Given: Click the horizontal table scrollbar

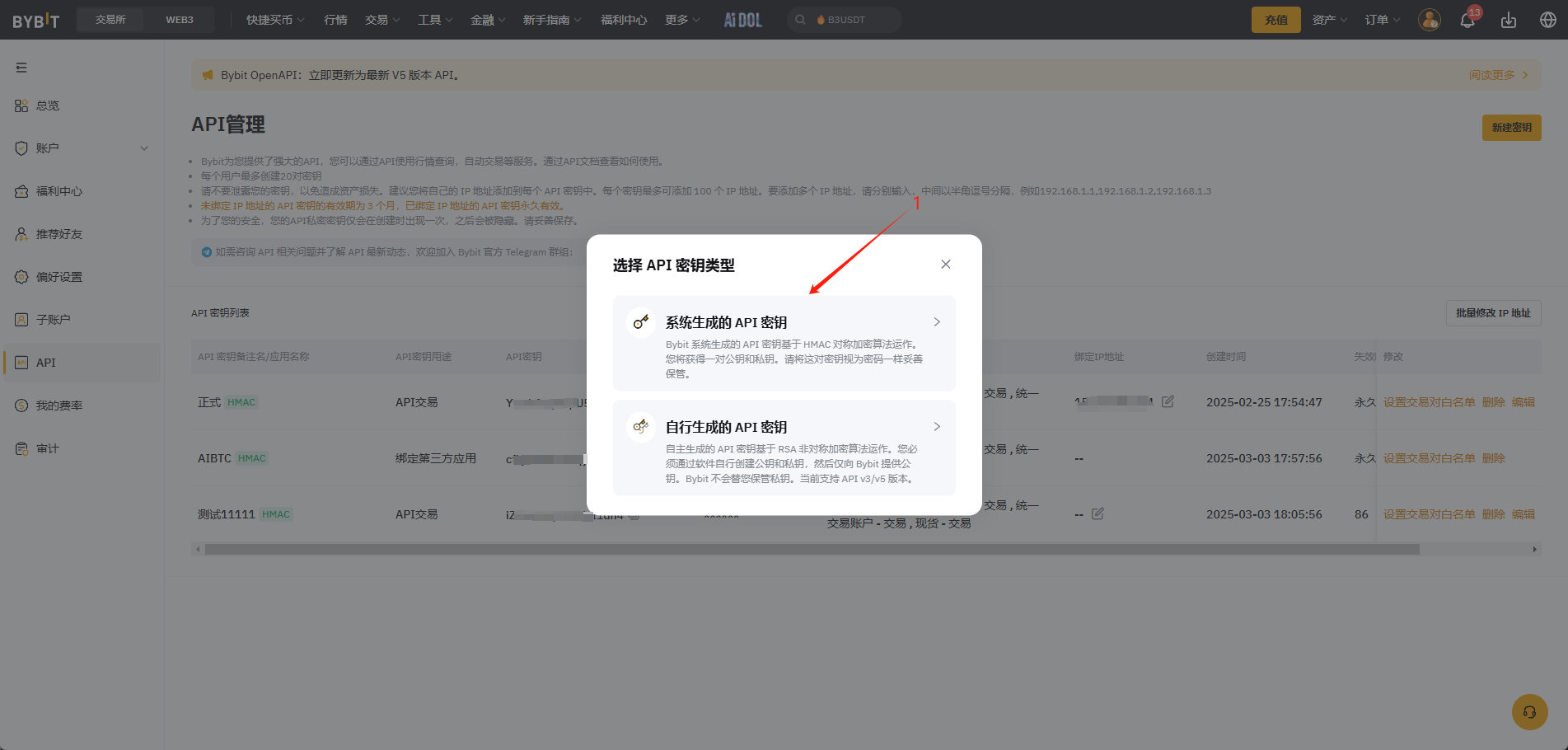Looking at the screenshot, I should click(x=812, y=549).
